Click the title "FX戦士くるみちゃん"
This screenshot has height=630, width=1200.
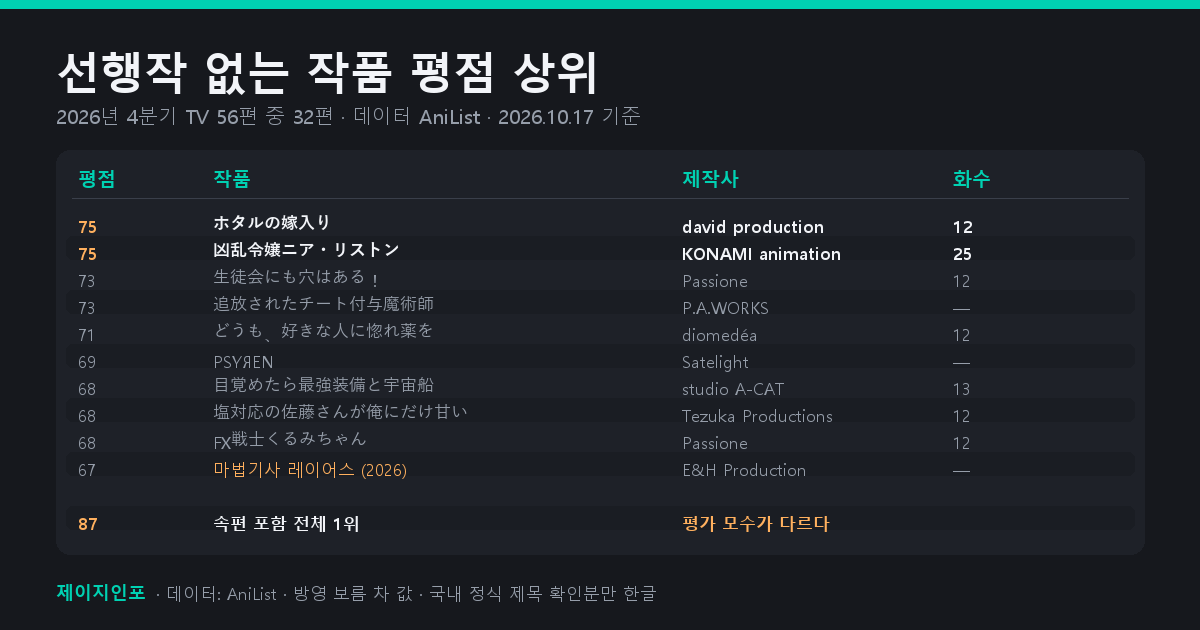(x=290, y=439)
